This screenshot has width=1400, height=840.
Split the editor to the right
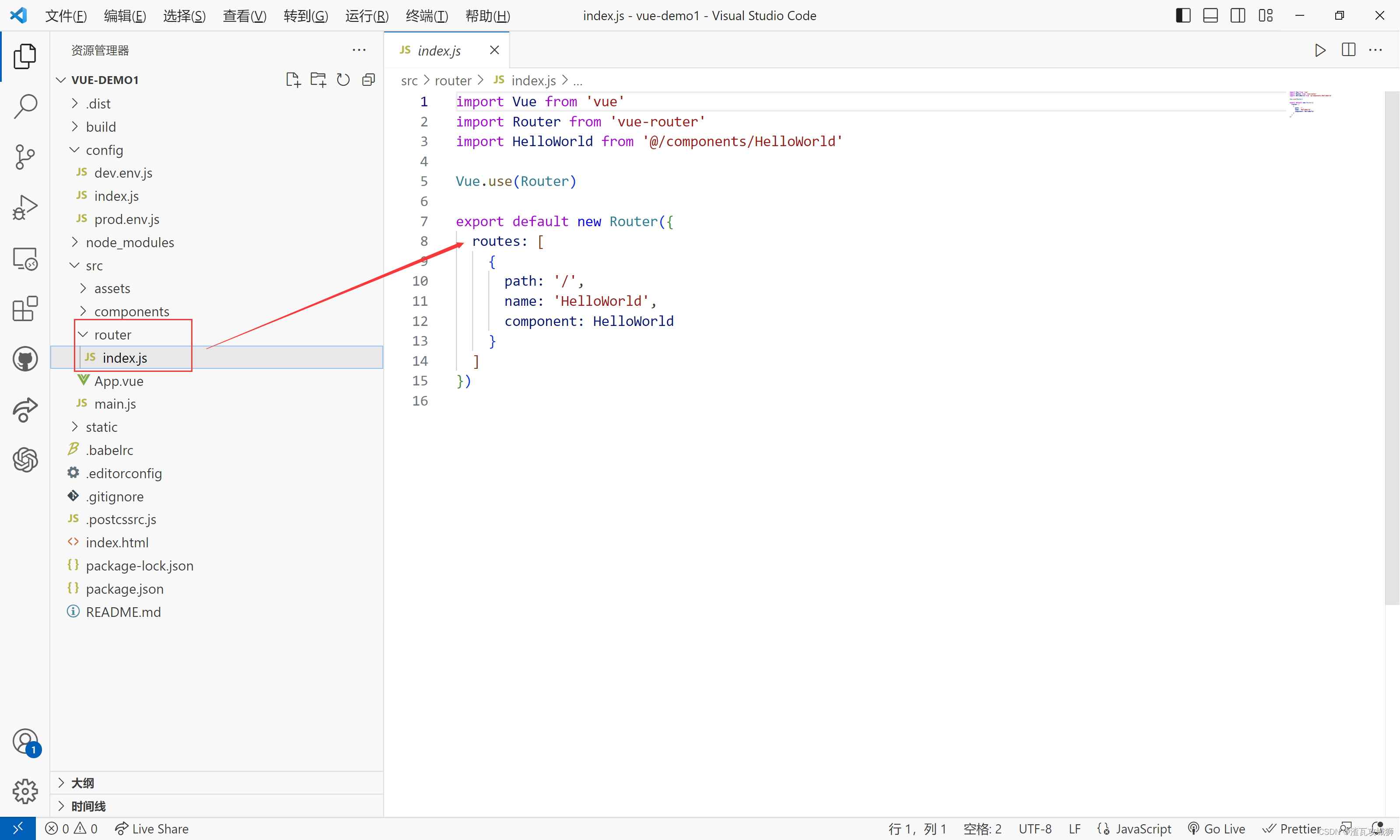tap(1348, 50)
